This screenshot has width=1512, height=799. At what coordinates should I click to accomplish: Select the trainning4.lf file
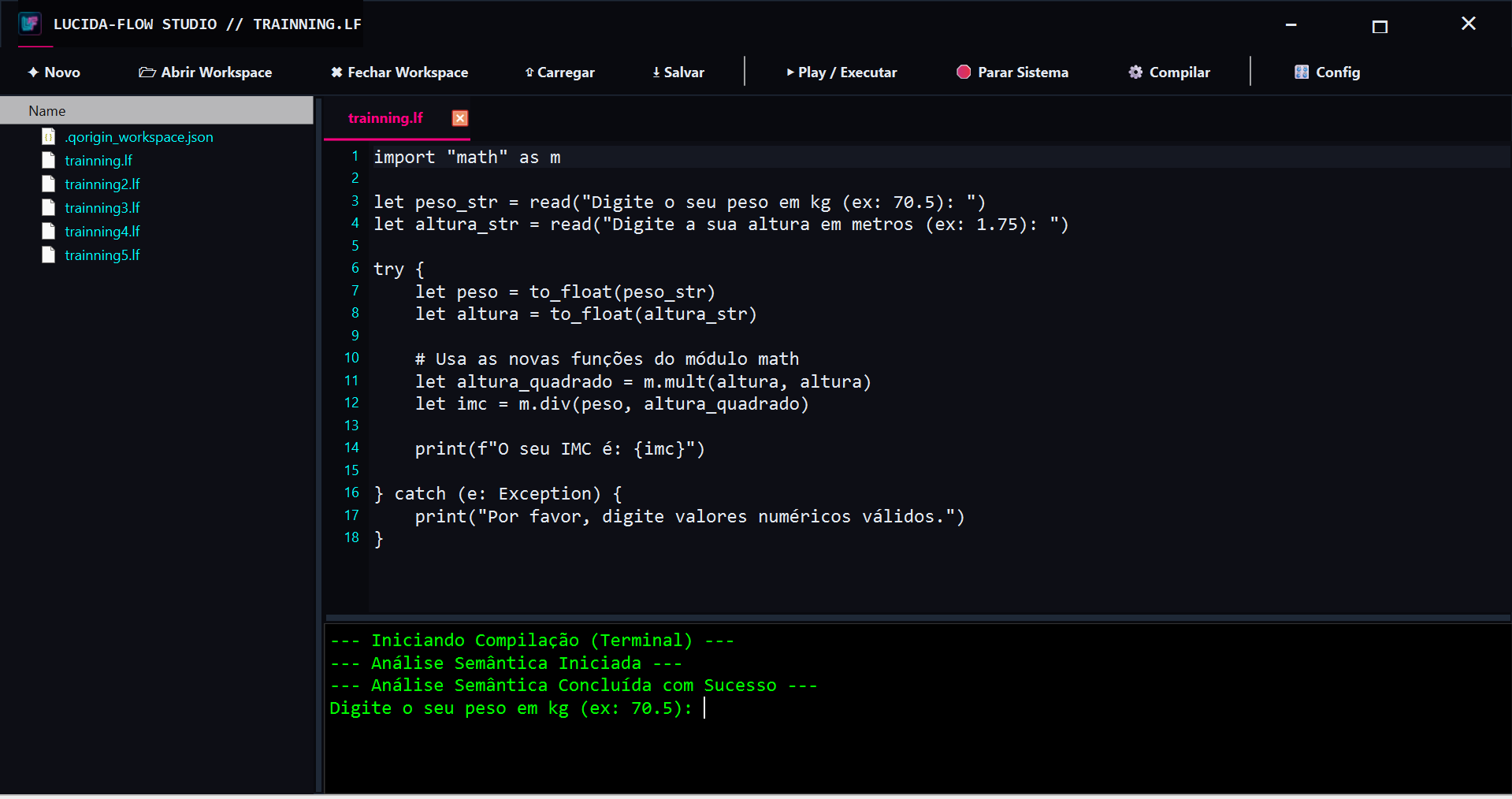(x=102, y=232)
